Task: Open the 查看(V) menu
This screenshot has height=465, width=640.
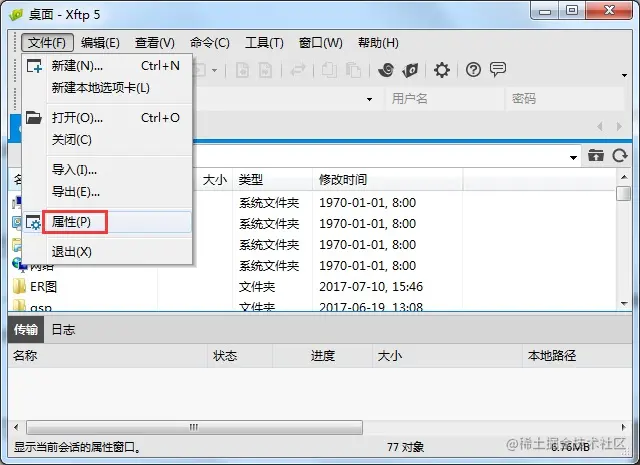Action: (155, 42)
